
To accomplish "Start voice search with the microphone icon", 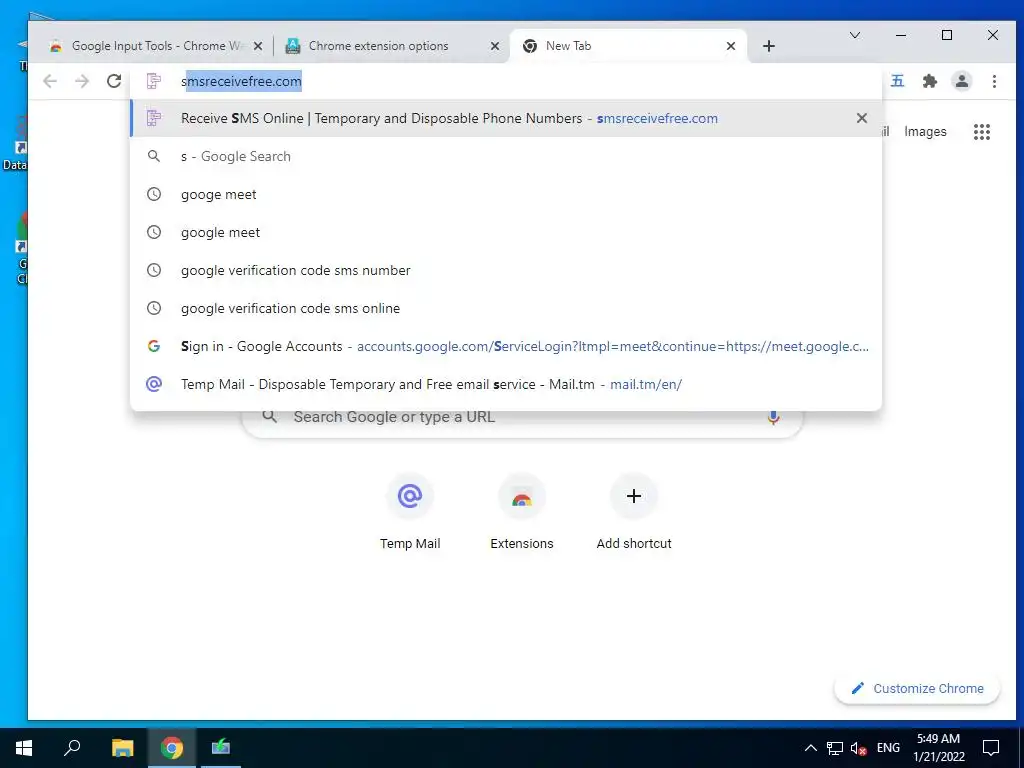I will coord(773,417).
